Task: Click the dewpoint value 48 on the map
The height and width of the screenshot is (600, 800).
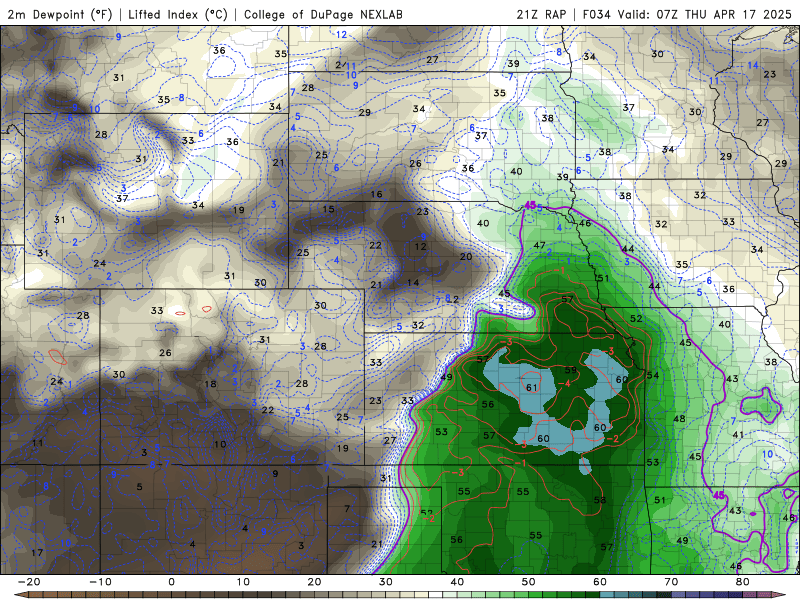Action: [679, 419]
